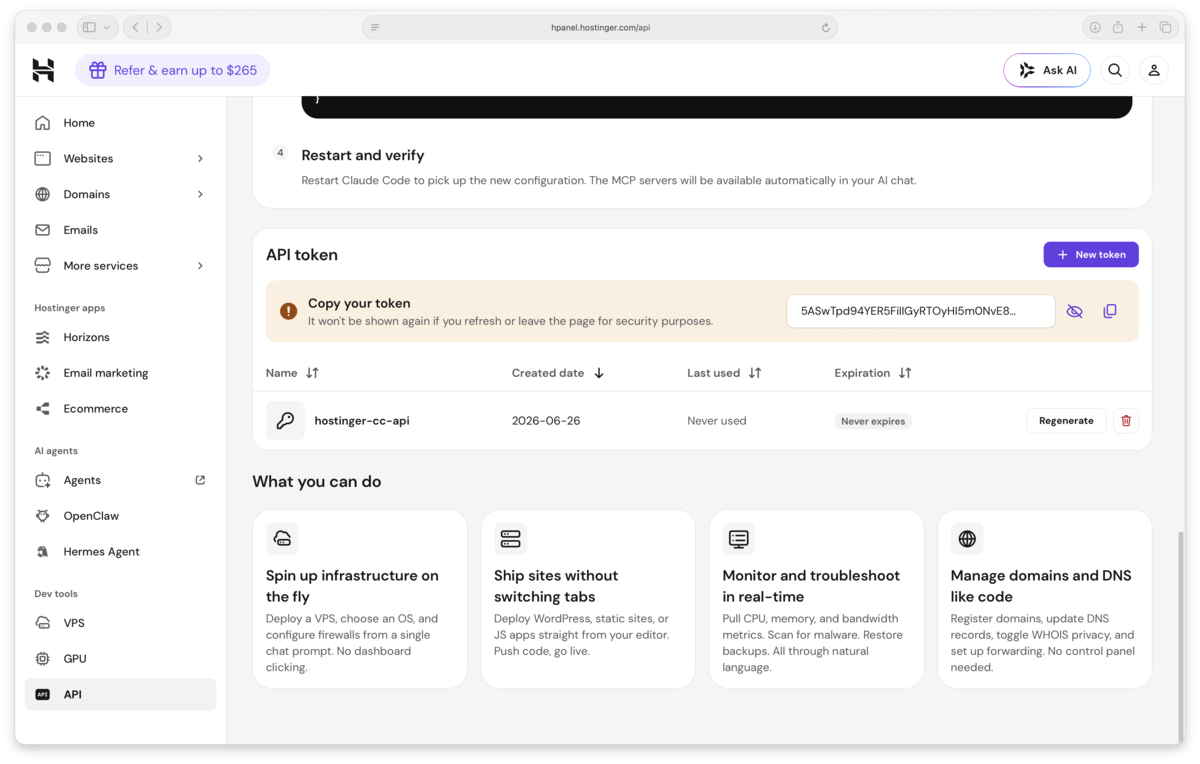Go back in Safari
Image resolution: width=1200 pixels, height=764 pixels.
136,27
